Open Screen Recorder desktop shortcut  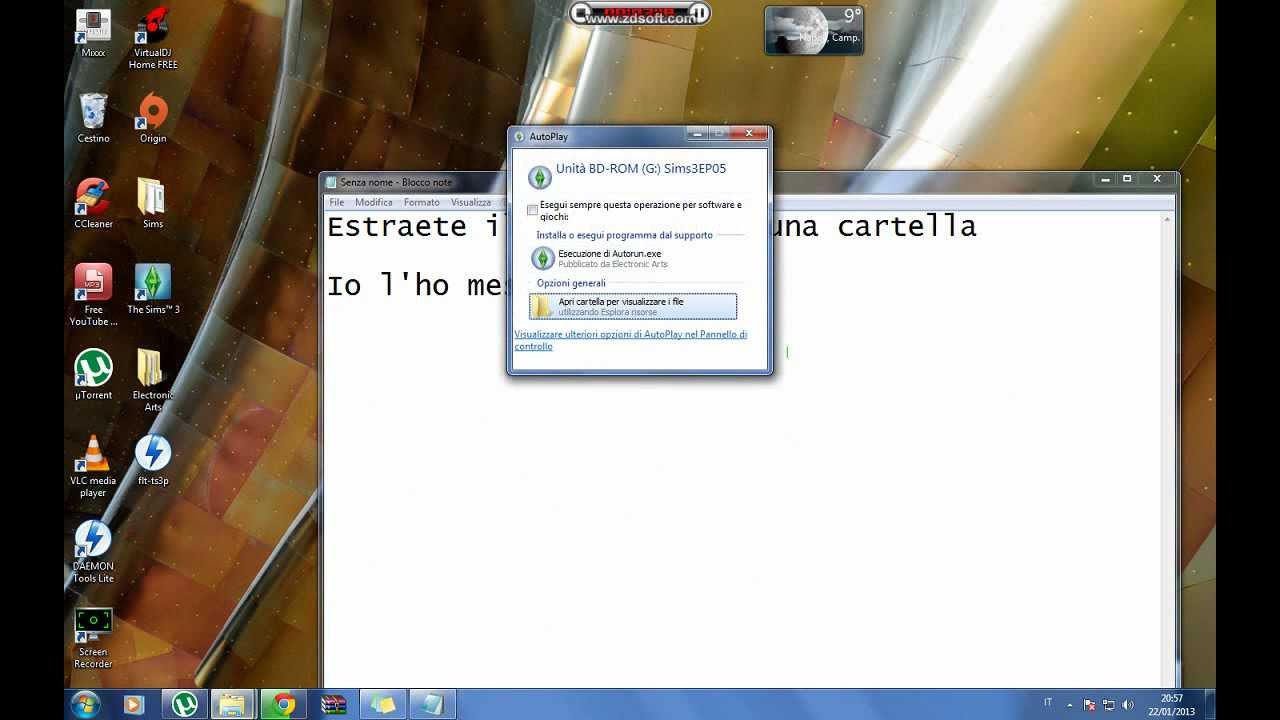coord(93,638)
